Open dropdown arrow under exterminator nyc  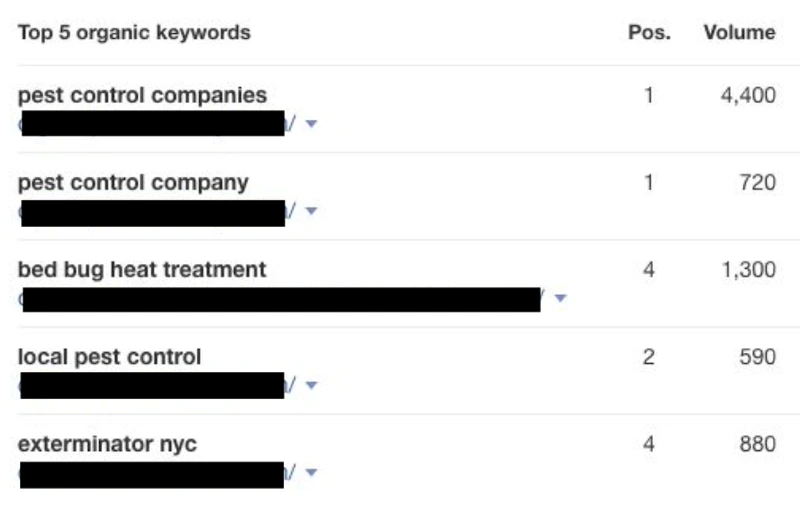(x=311, y=472)
